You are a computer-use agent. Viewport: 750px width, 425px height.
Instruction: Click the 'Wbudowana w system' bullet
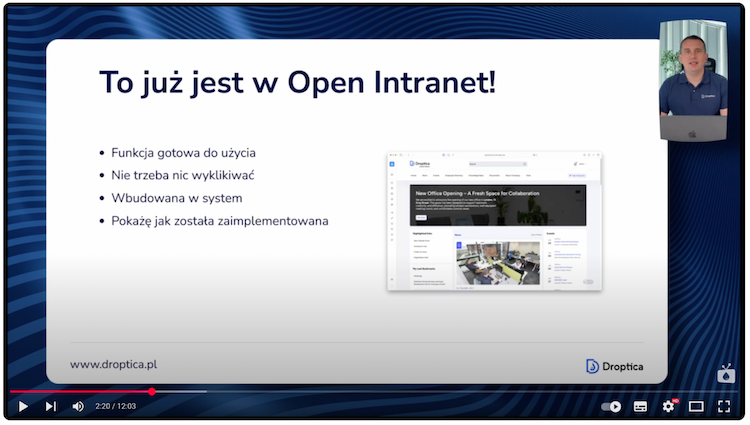click(176, 198)
